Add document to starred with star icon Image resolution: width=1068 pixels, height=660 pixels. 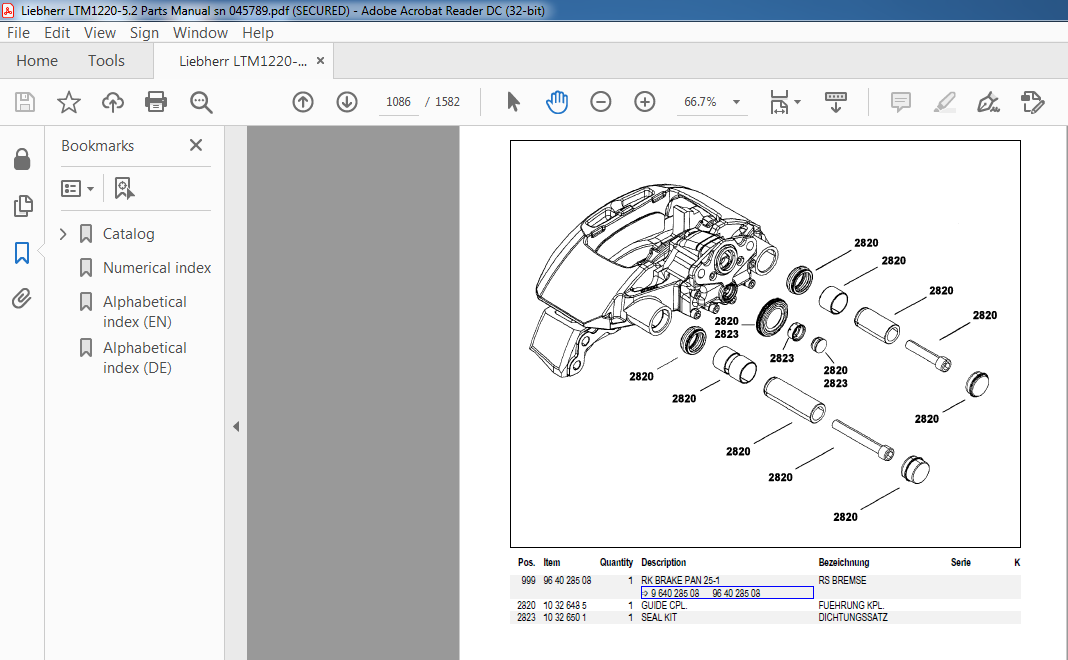coord(69,102)
